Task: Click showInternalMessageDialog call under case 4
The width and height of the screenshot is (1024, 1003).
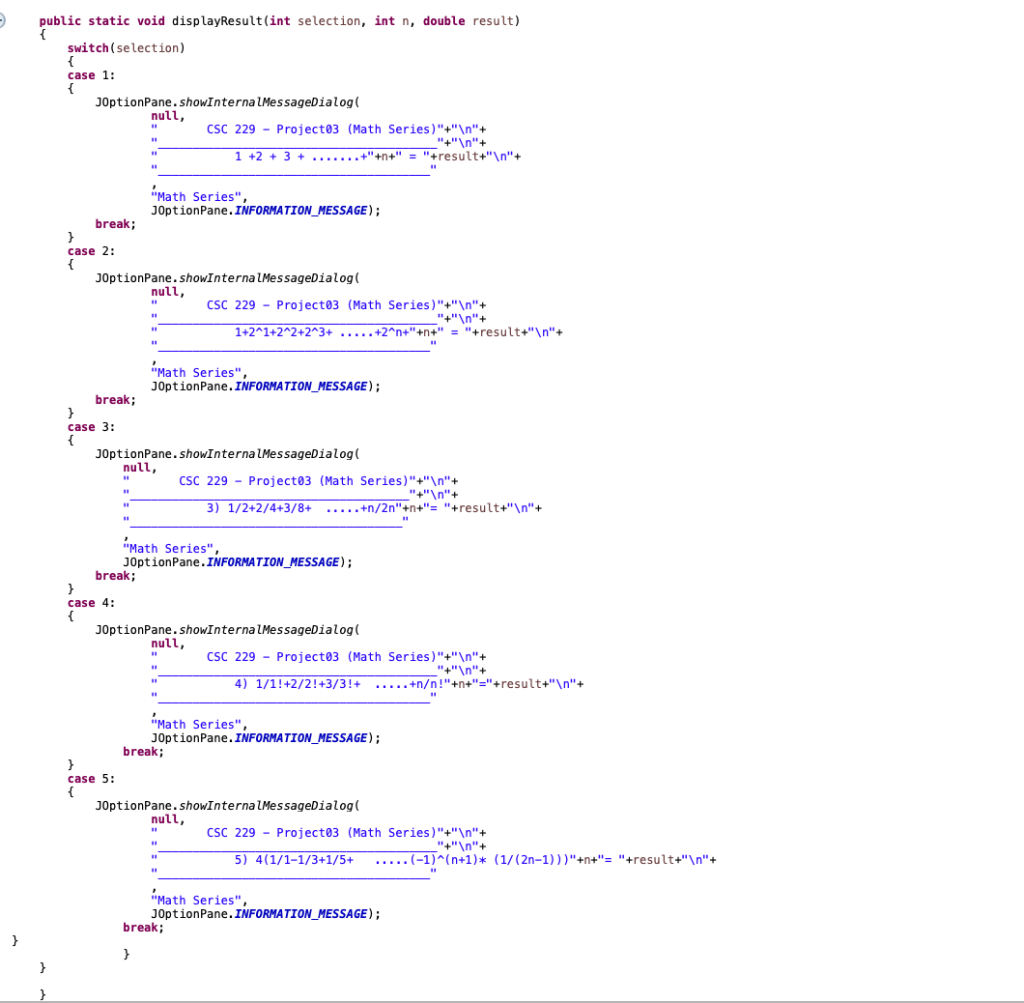Action: tap(266, 630)
